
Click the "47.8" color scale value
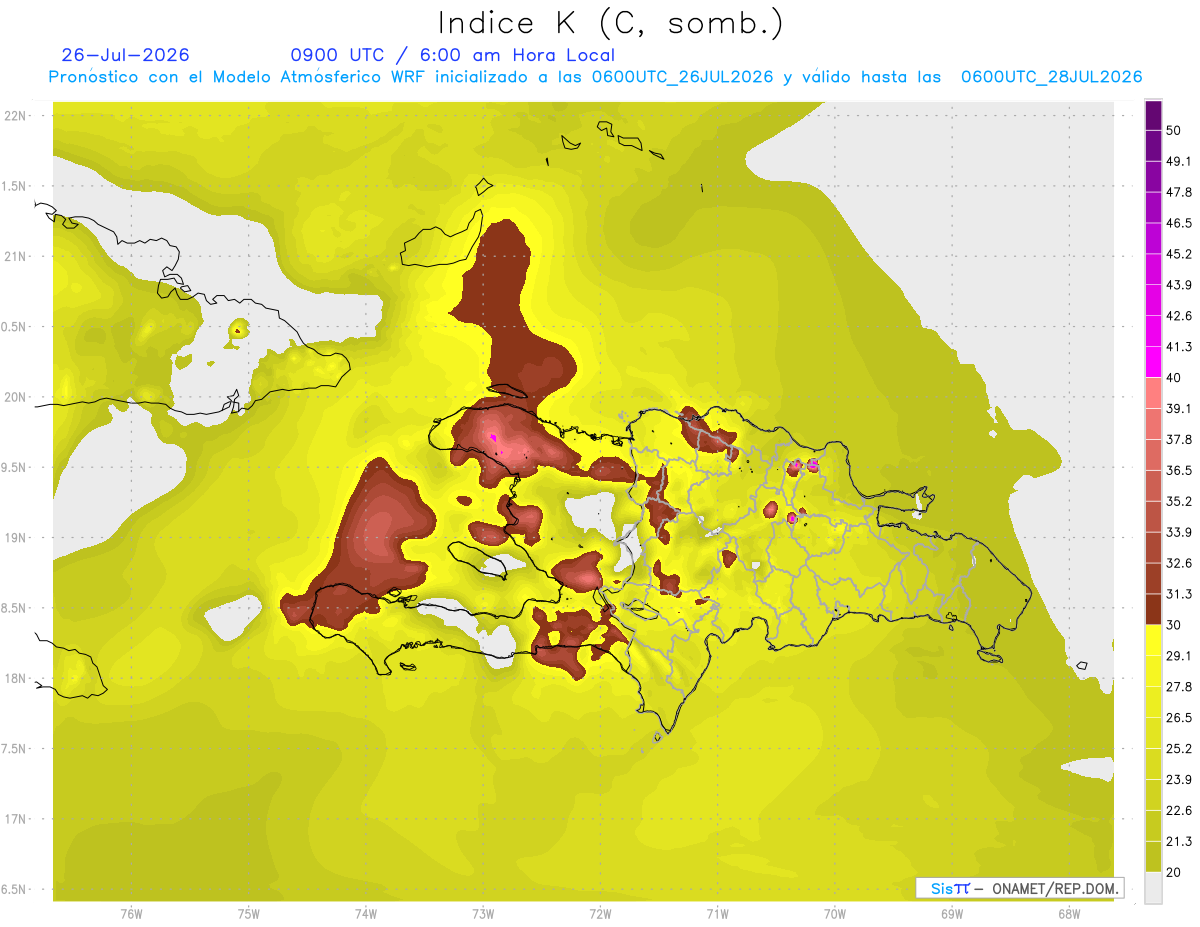click(x=1180, y=193)
